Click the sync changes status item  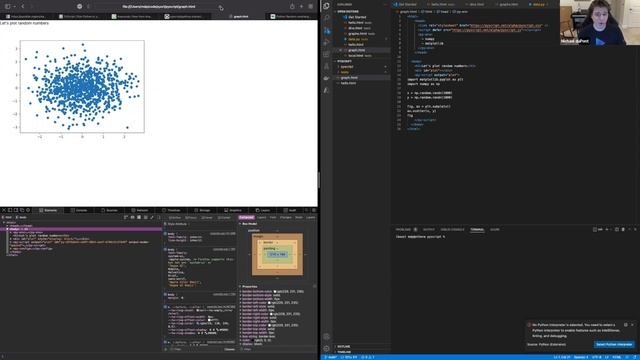click(349, 357)
